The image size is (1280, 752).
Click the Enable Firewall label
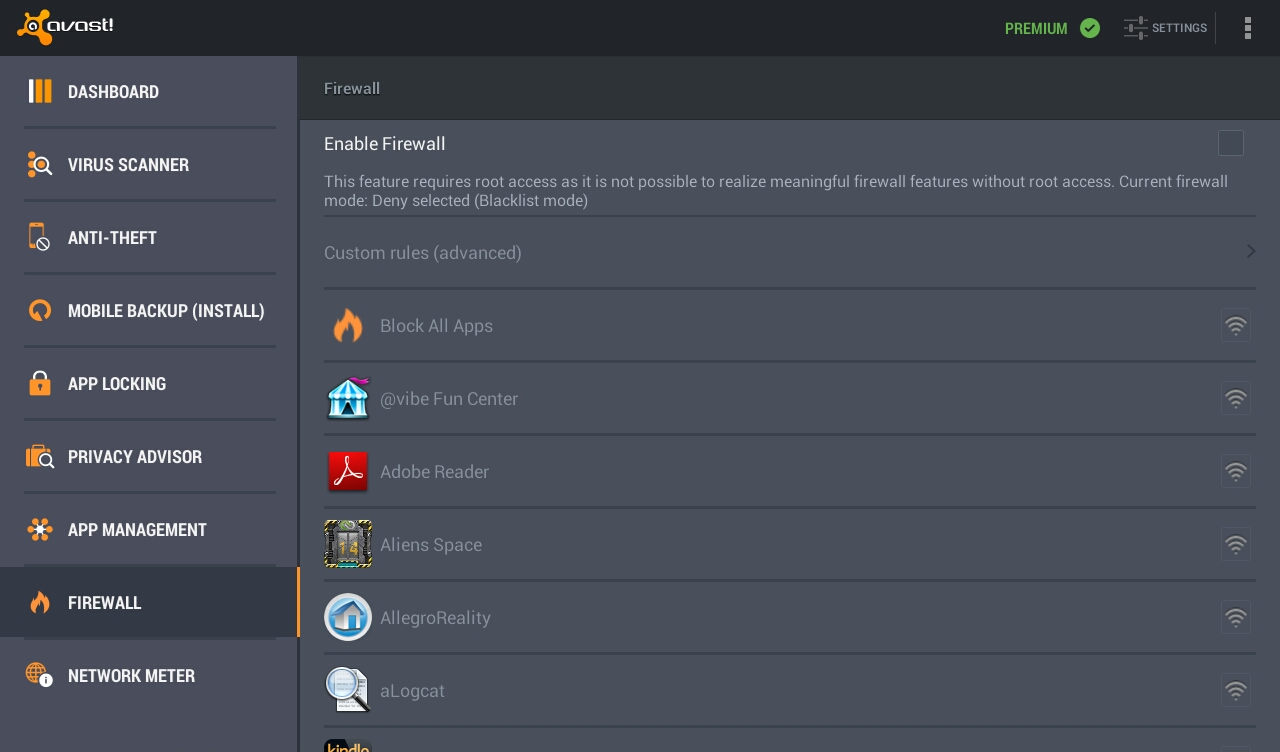[385, 144]
